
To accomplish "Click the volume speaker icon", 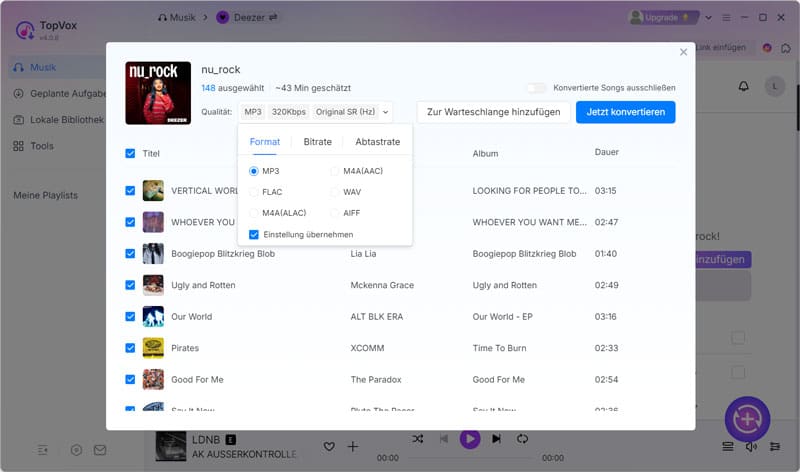I will [751, 446].
